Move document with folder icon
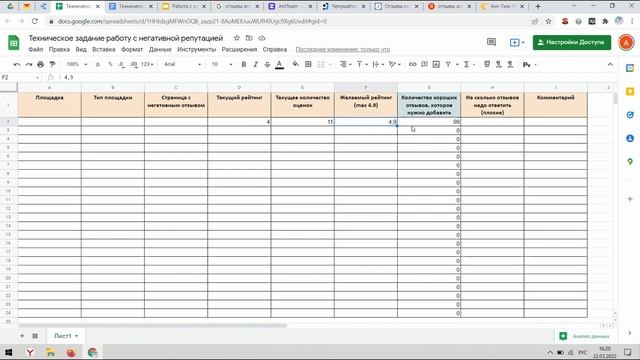640x360 pixels. click(x=249, y=38)
